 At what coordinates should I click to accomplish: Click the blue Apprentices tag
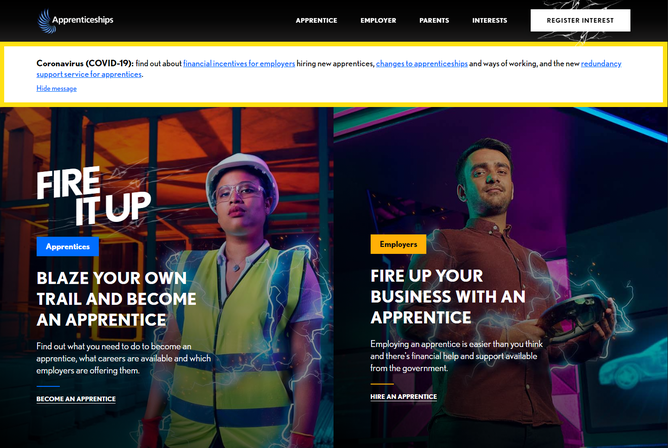68,246
